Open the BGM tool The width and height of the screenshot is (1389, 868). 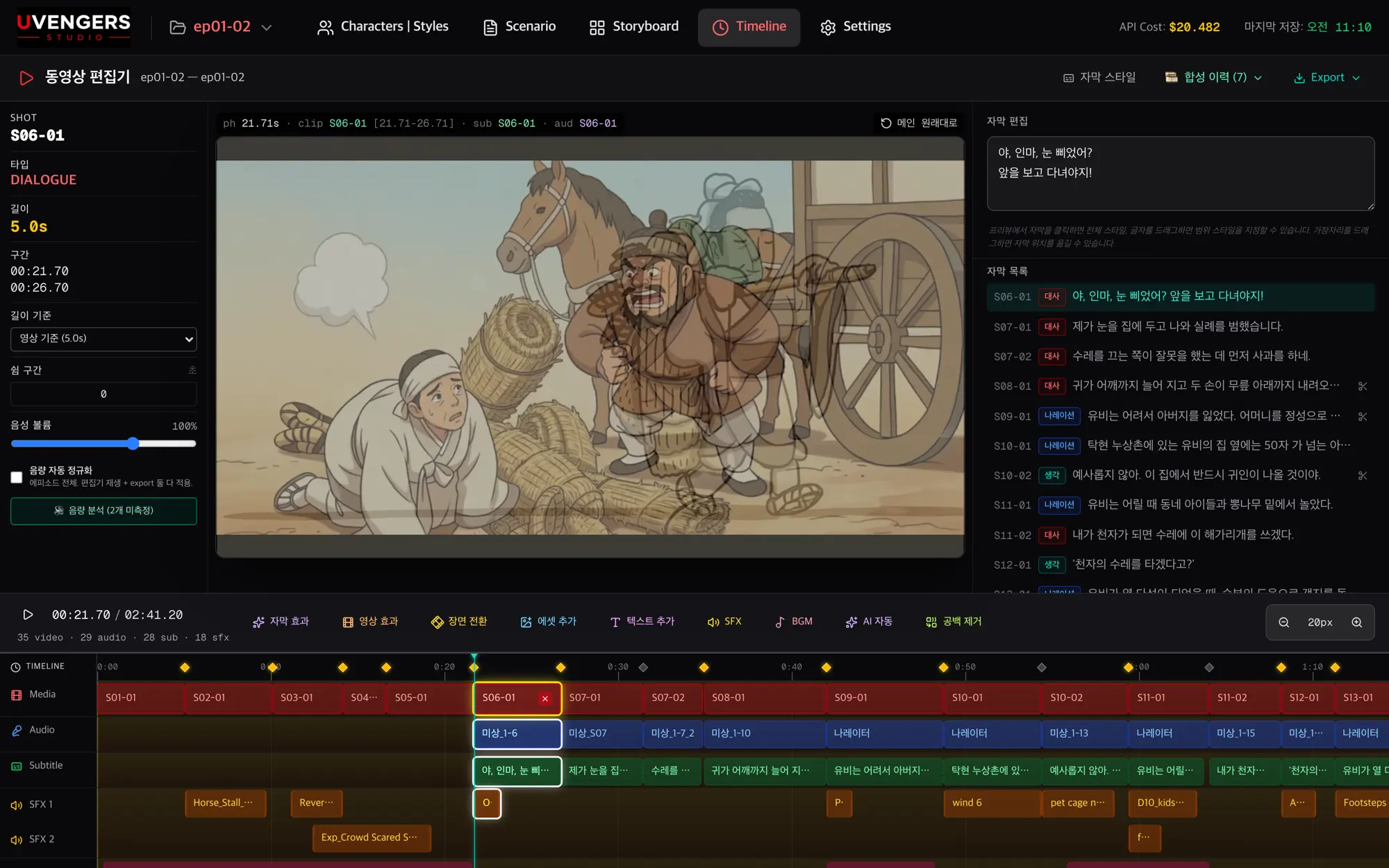click(794, 621)
